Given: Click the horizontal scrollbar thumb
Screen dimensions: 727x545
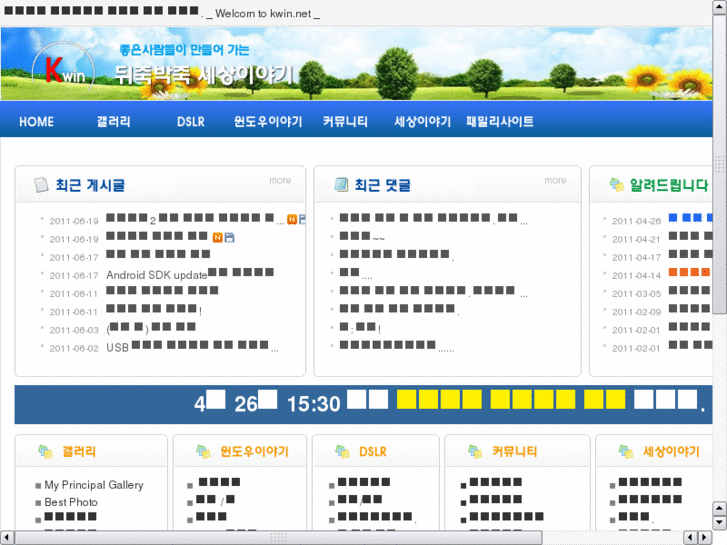Looking at the screenshot, I should (278, 538).
